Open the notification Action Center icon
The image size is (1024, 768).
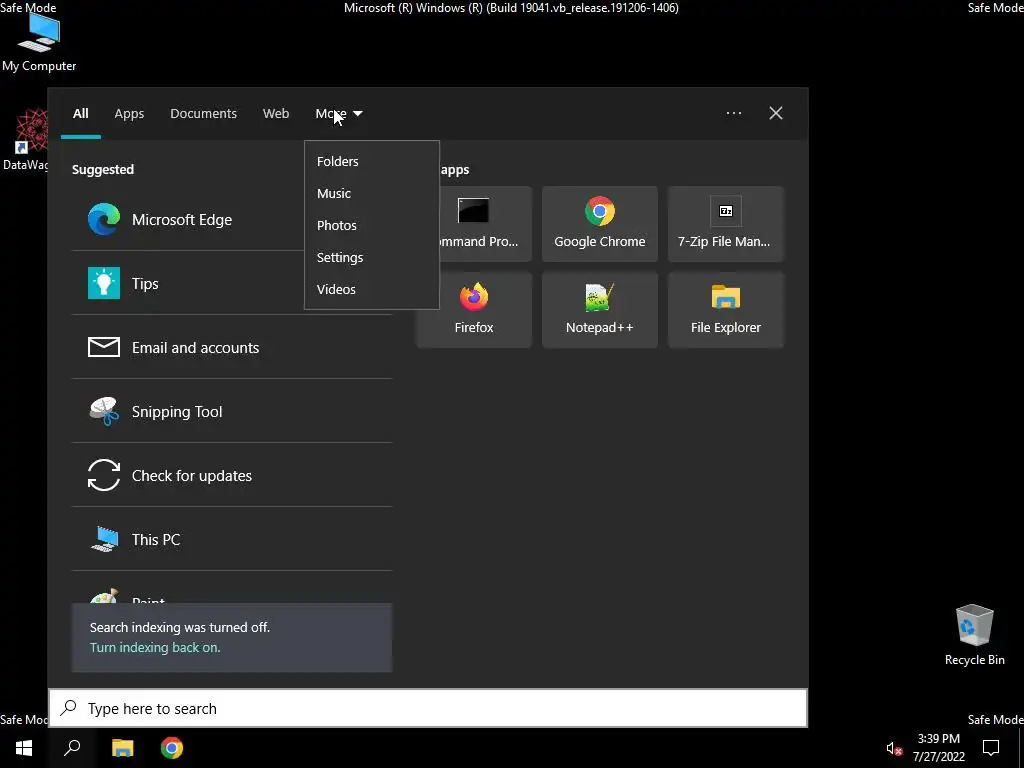[991, 748]
